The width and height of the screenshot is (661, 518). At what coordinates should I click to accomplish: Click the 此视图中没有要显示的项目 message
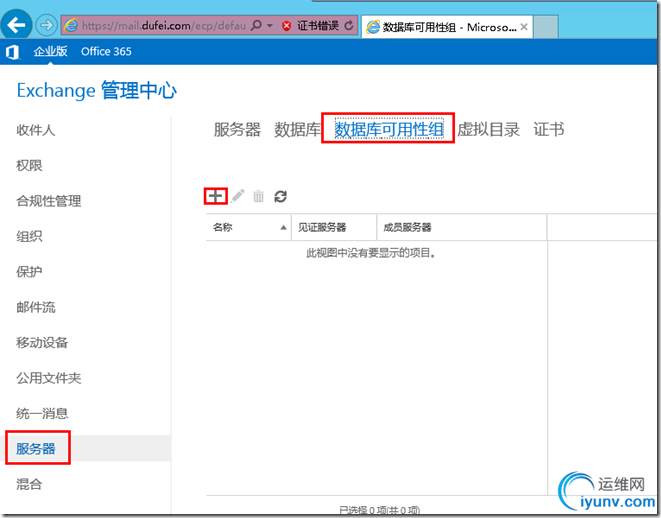coord(371,253)
